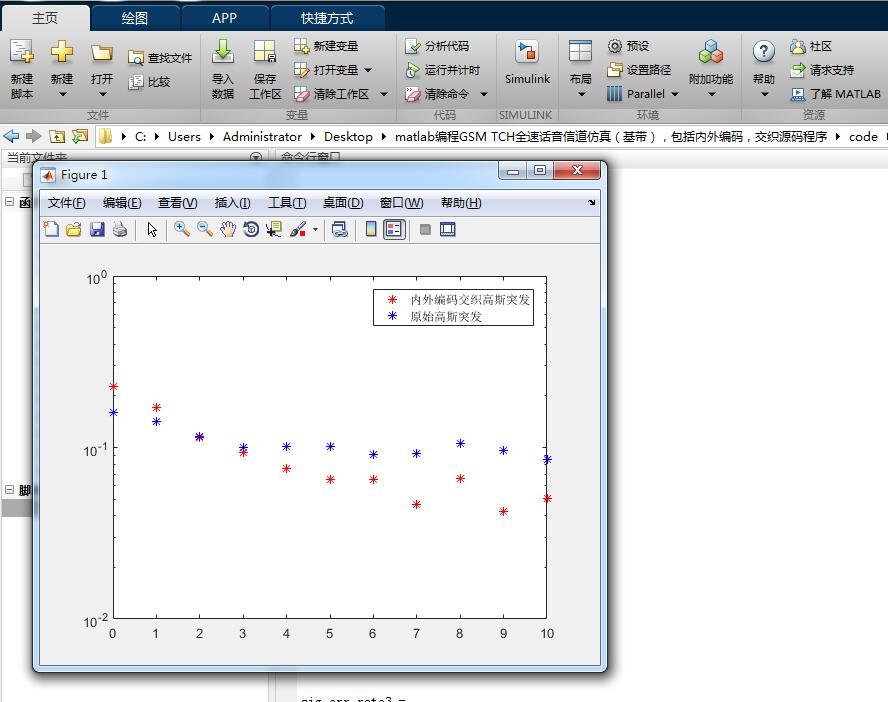888x702 pixels.
Task: Click legend entry 内外编码交织高斯突发
Action: click(470, 299)
